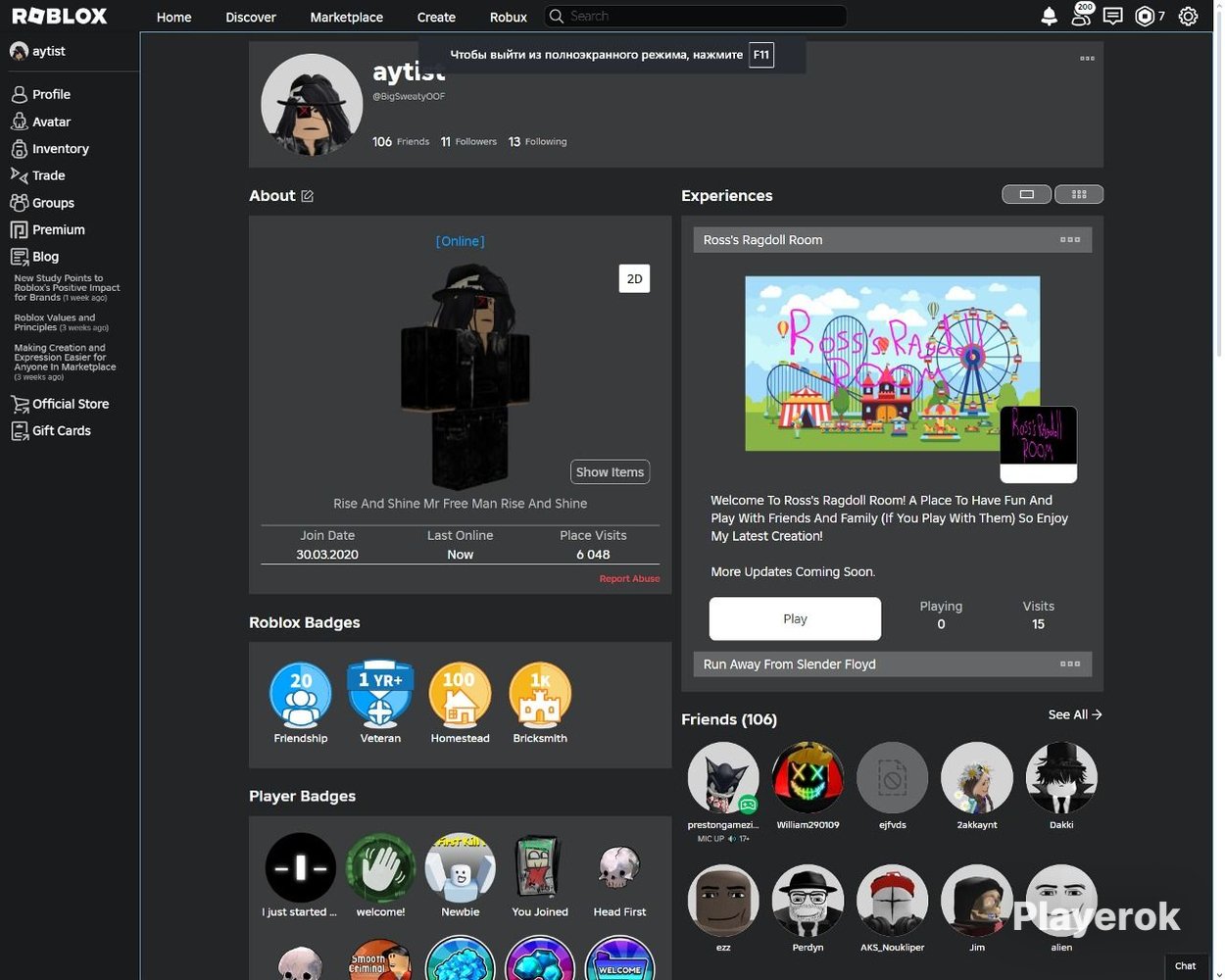Go to the Robux tab
Image resolution: width=1225 pixels, height=980 pixels.
[x=508, y=17]
